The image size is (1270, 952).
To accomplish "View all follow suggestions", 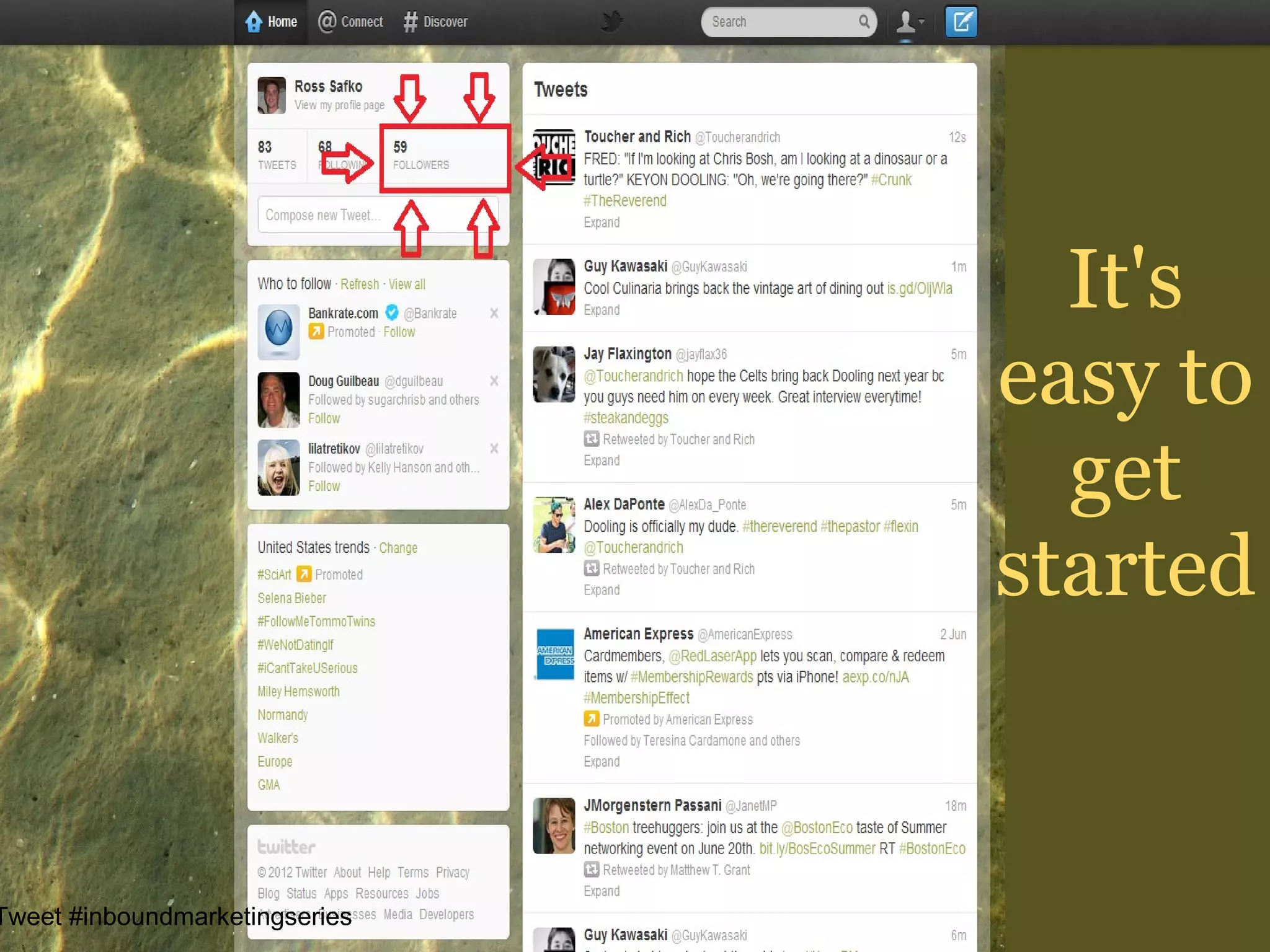I will [407, 284].
